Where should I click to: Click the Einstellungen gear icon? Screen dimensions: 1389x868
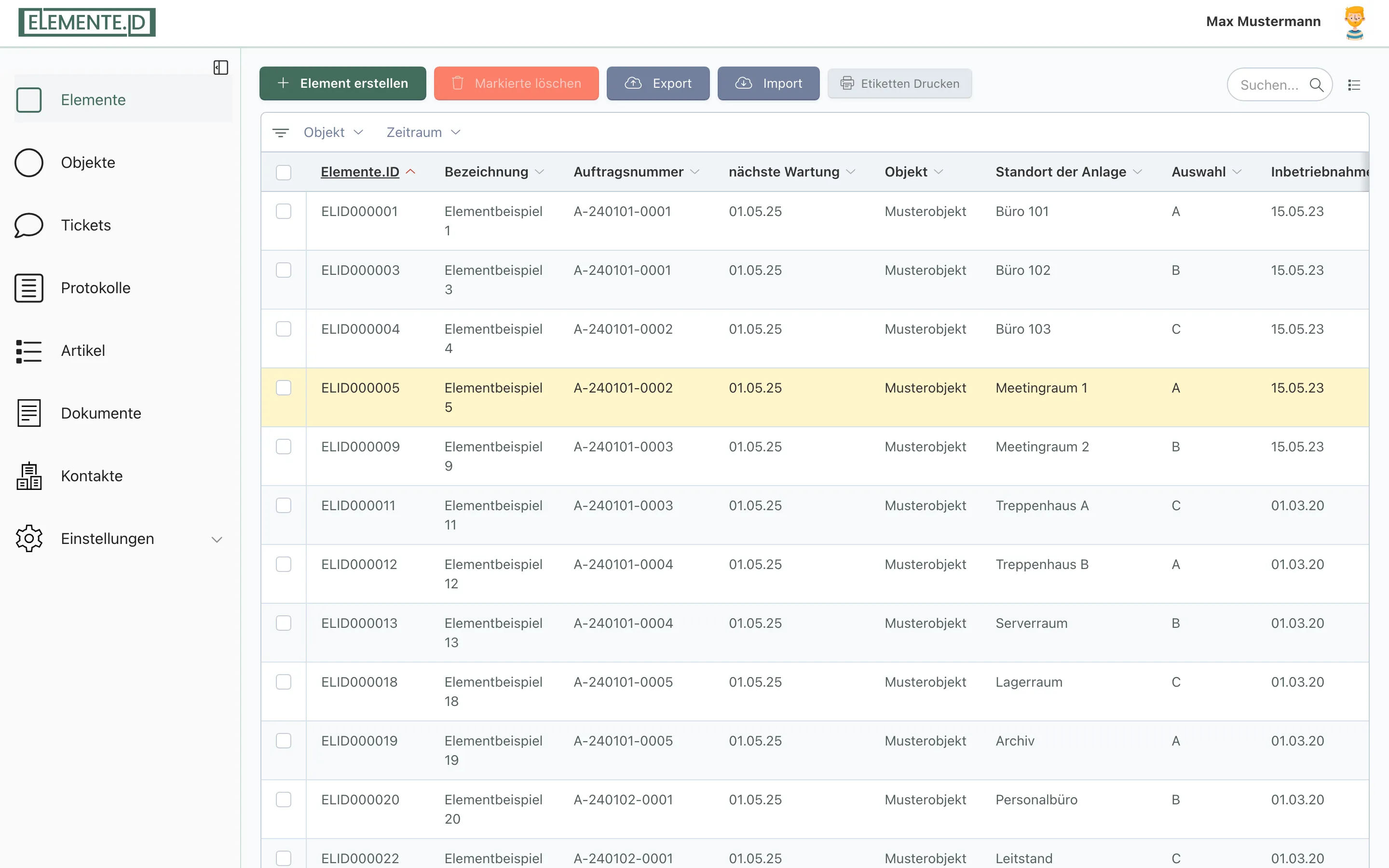point(29,539)
